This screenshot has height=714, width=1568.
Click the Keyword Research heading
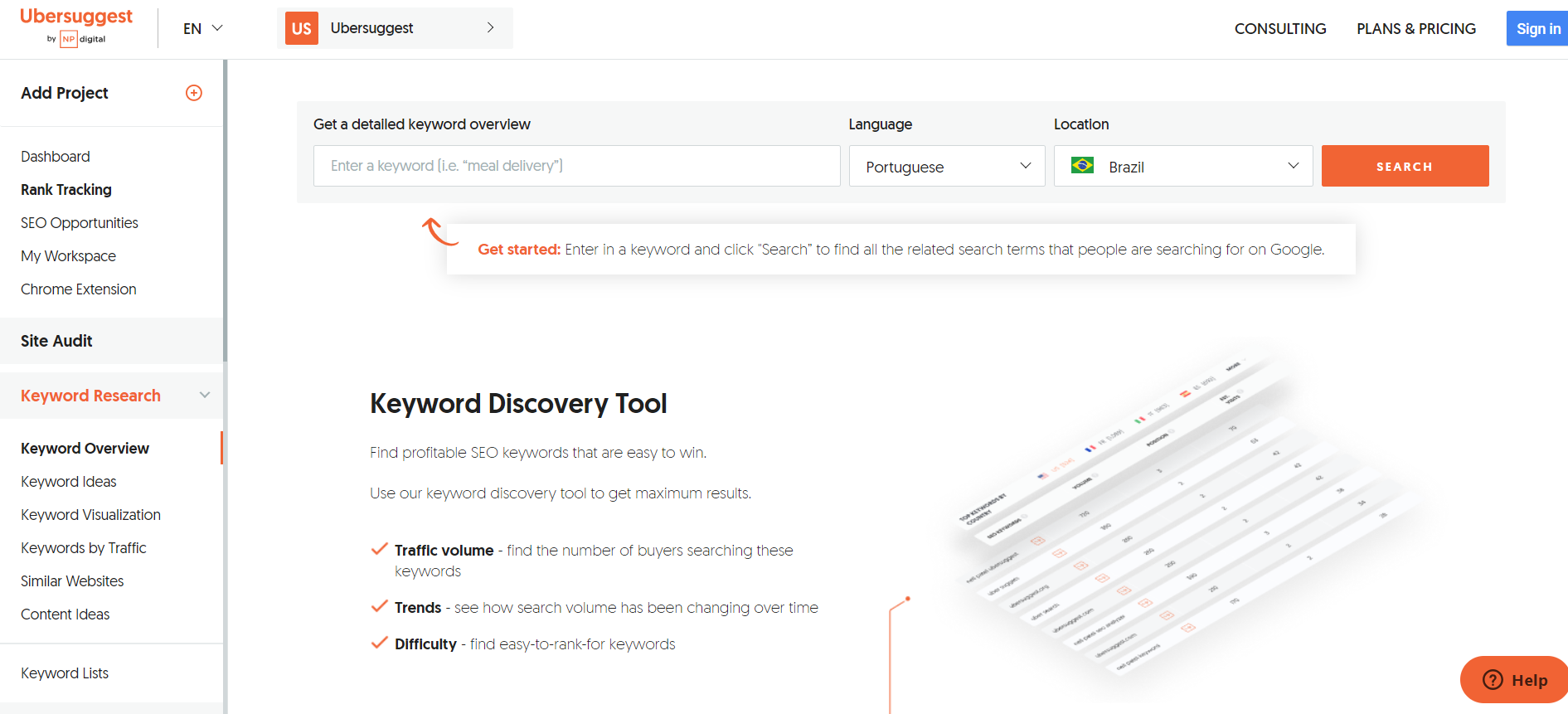(x=91, y=396)
